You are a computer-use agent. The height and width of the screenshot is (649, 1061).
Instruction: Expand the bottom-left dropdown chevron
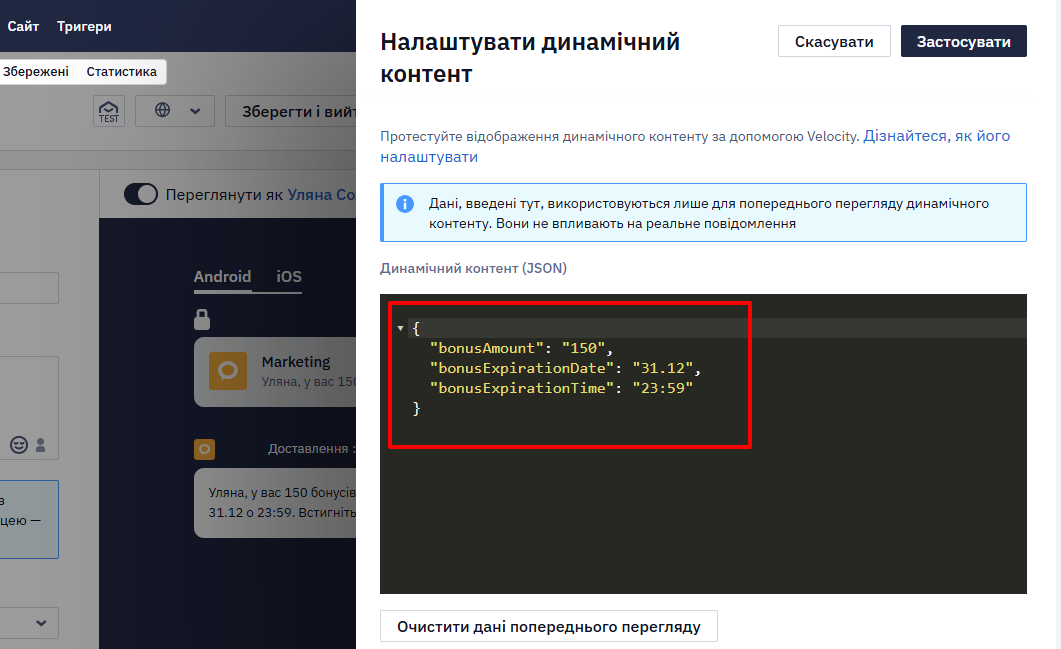click(x=41, y=623)
